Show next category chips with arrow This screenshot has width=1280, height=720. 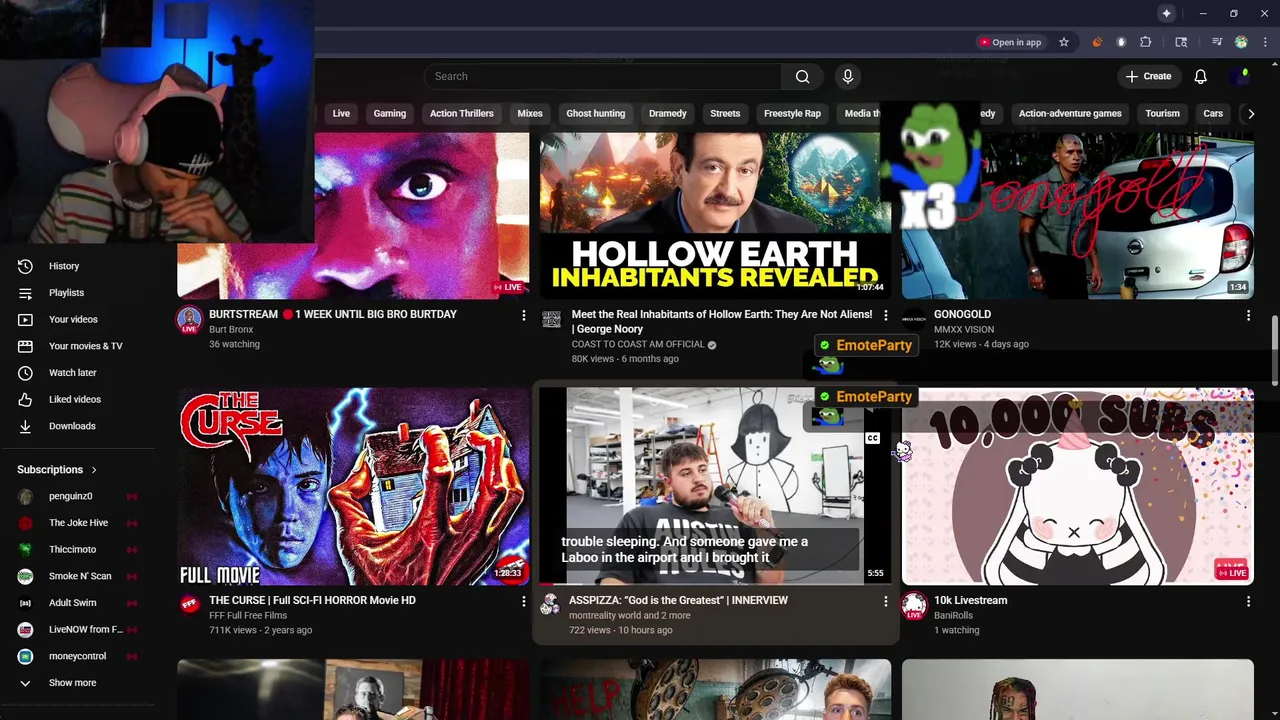pyautogui.click(x=1250, y=114)
